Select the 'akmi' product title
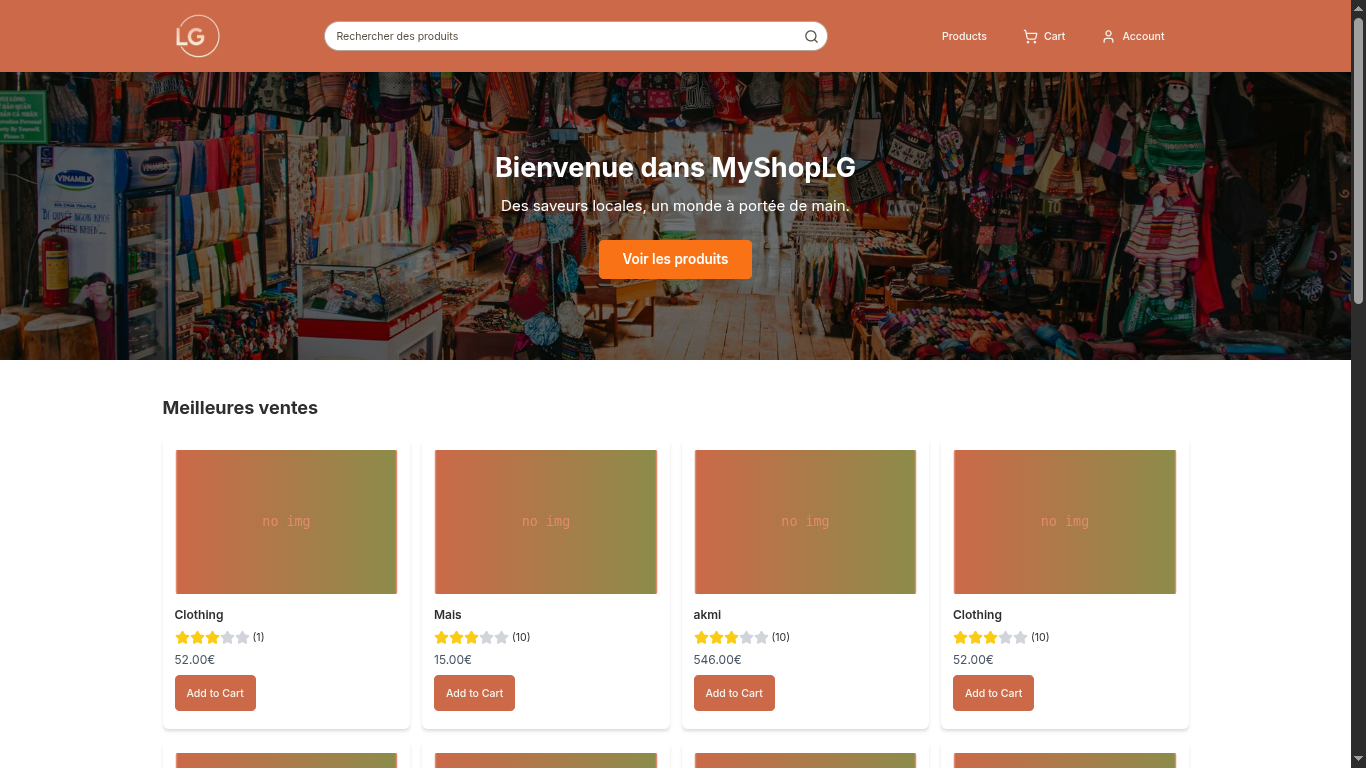The height and width of the screenshot is (768, 1366). point(707,615)
